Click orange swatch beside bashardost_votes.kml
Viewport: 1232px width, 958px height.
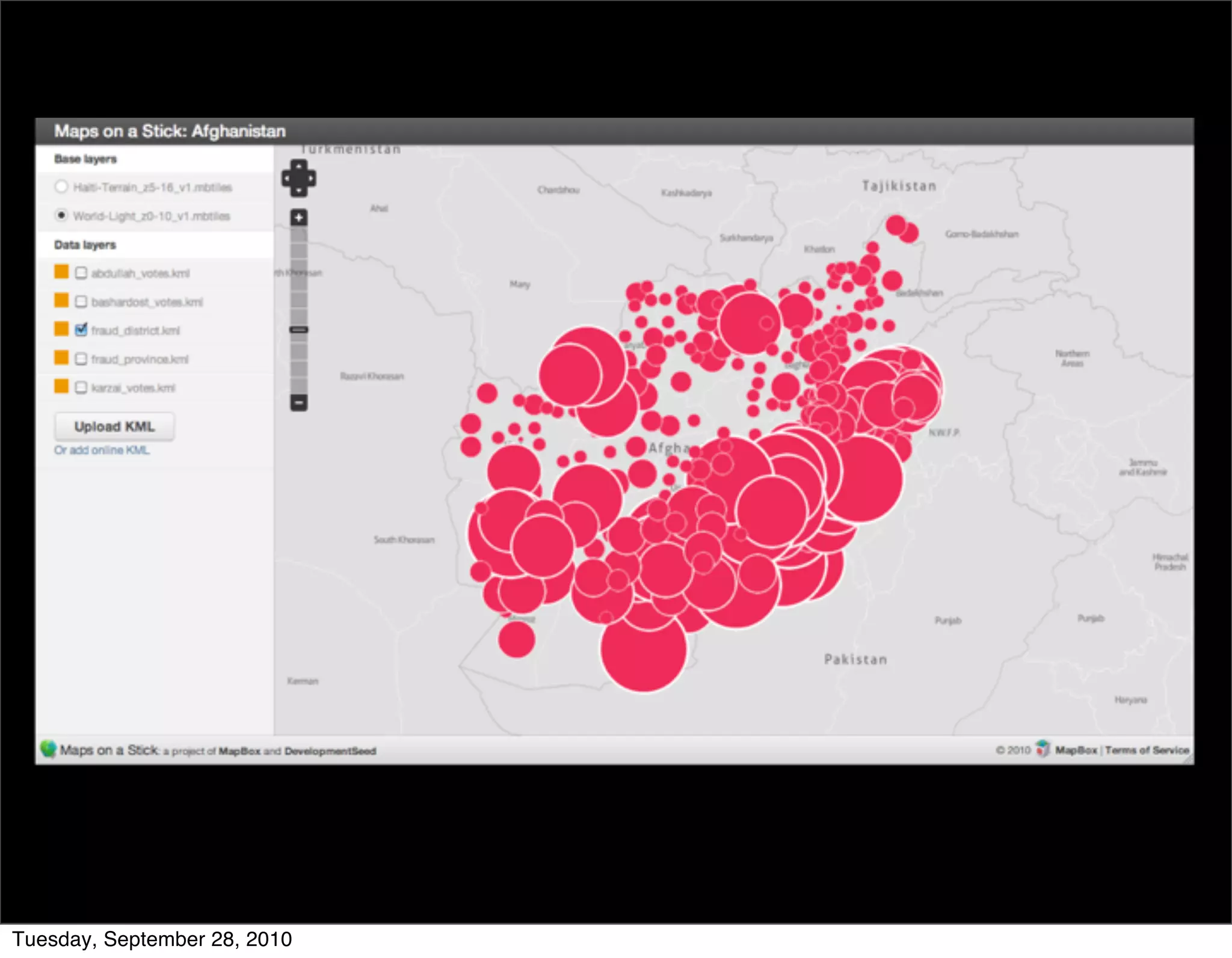coord(61,300)
